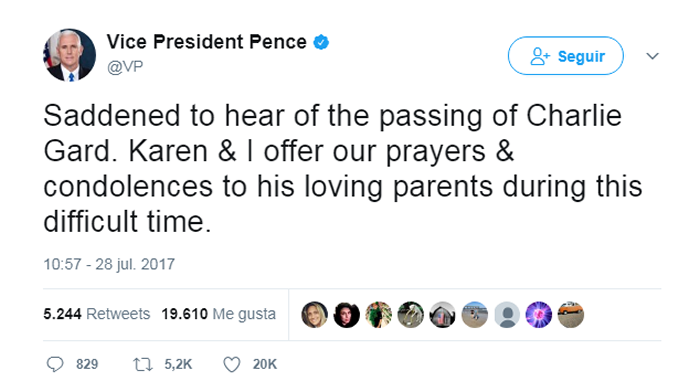The width and height of the screenshot is (700, 392).
Task: Click the purple plasma ball avatar
Action: pyautogui.click(x=539, y=315)
